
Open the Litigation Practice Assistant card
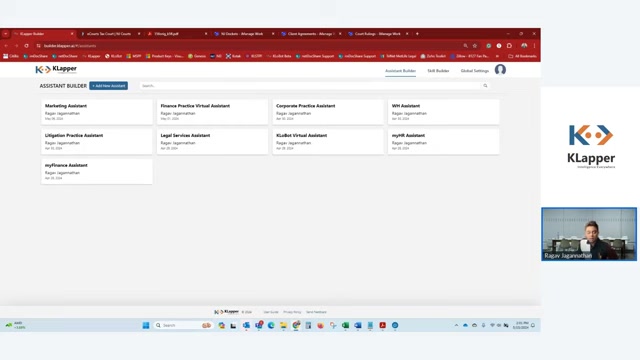(97, 142)
